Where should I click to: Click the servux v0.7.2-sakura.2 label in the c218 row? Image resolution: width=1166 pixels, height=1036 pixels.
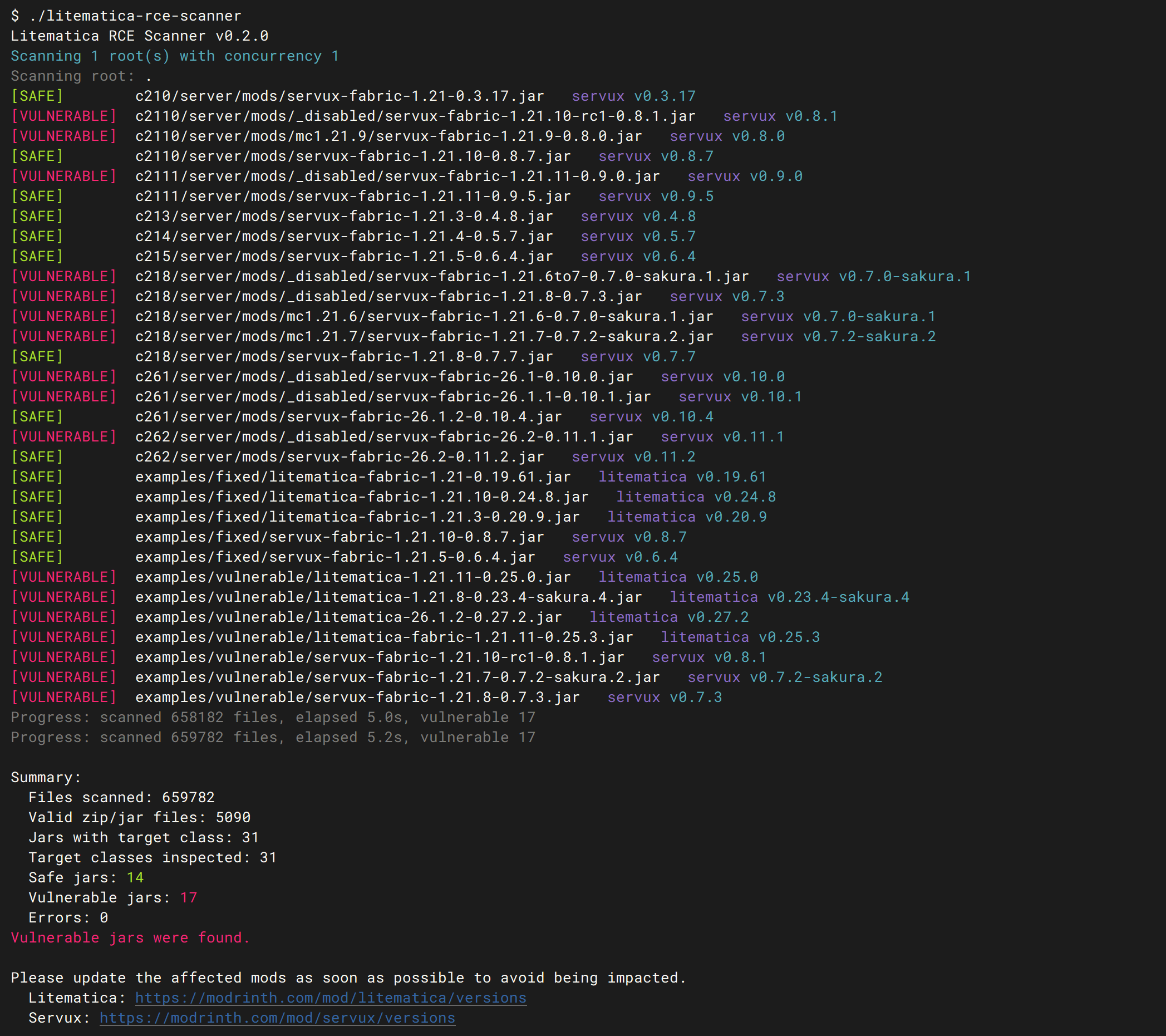pos(839,337)
